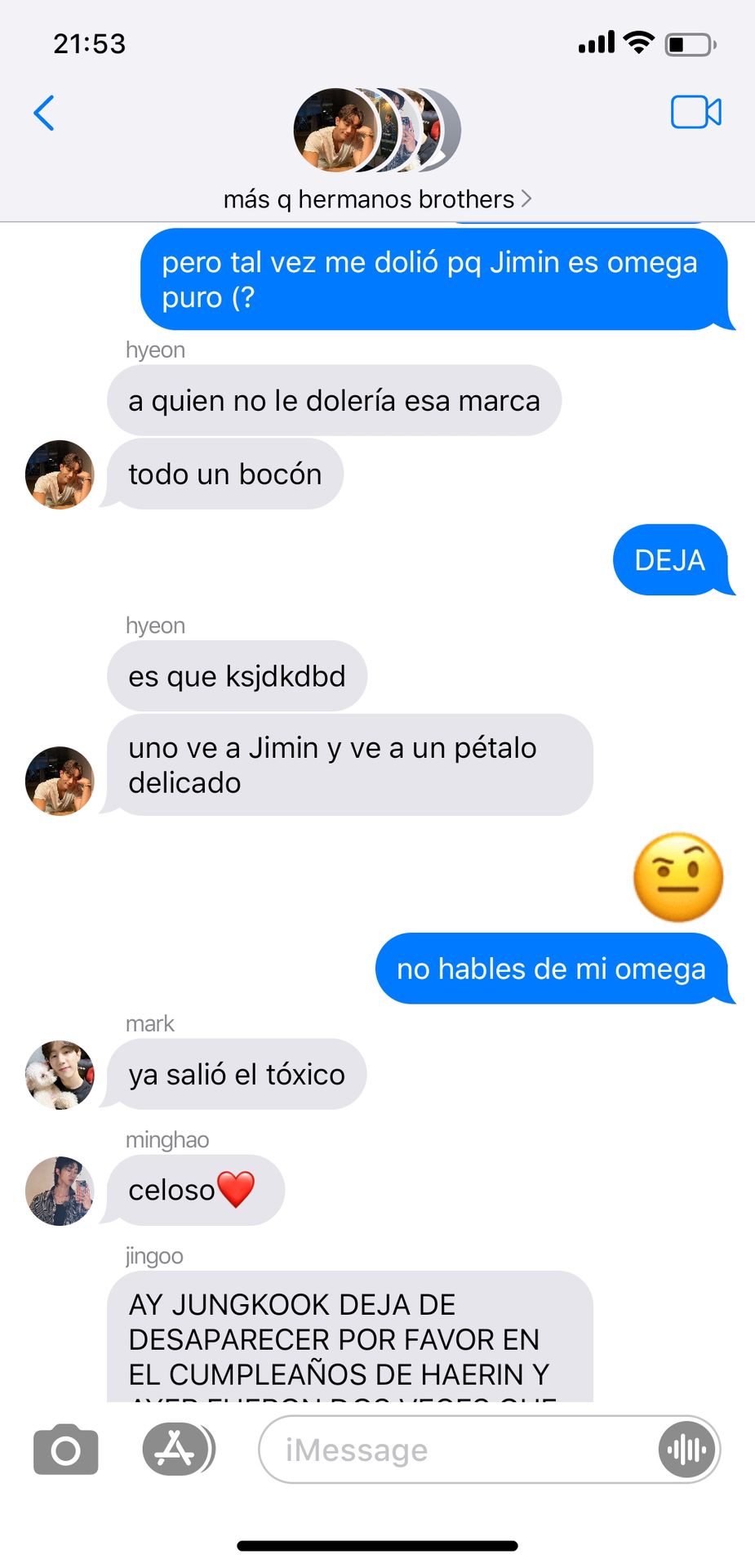Tap hyeon's avatar beside the 'pétalo delicado' message

60,781
